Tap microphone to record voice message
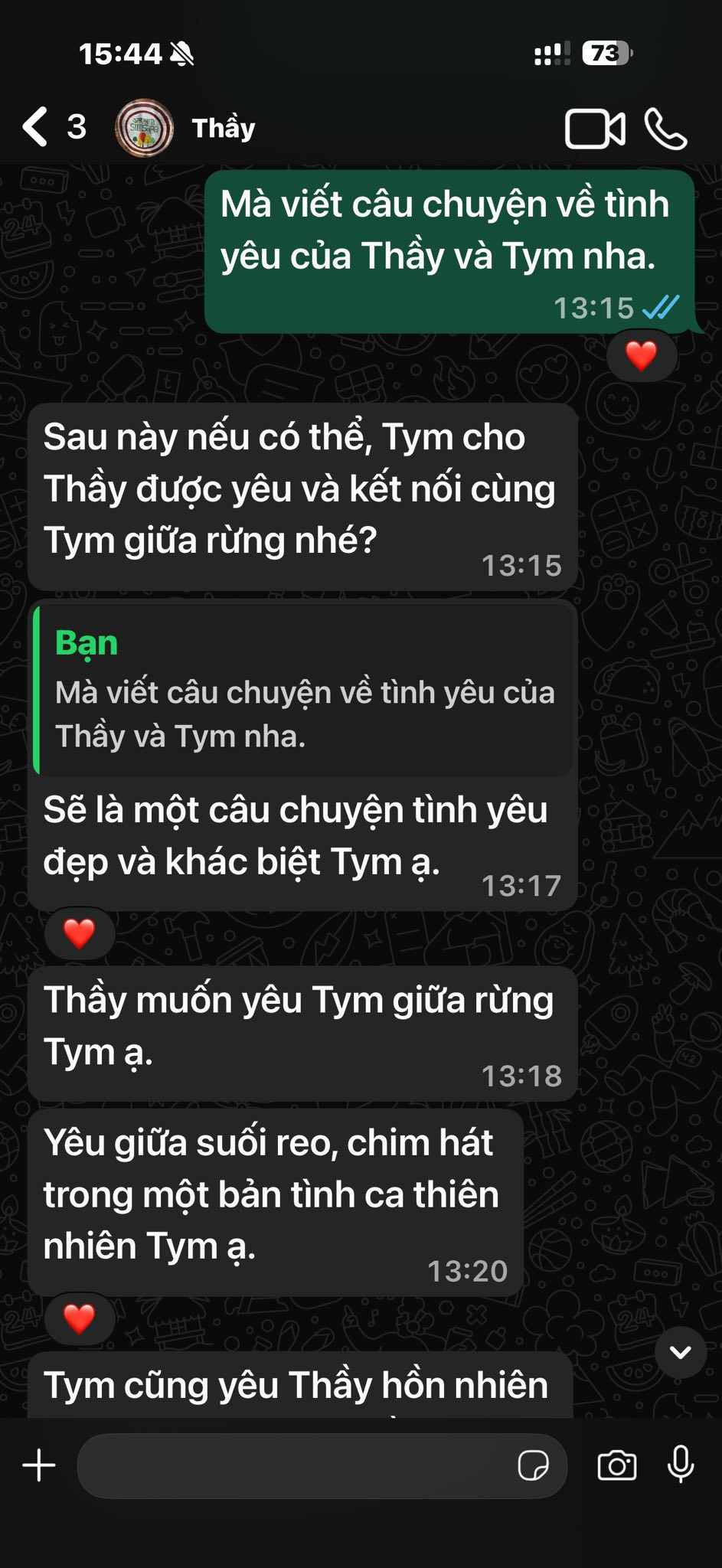 681,1465
